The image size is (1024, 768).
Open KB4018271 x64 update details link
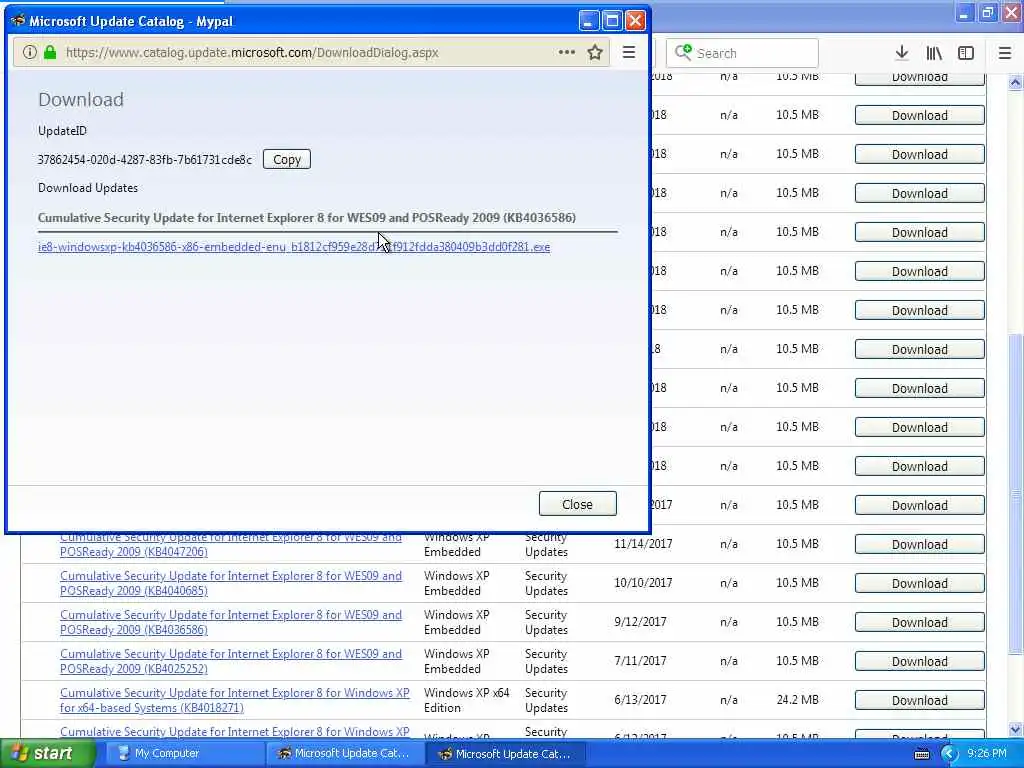[x=234, y=700]
